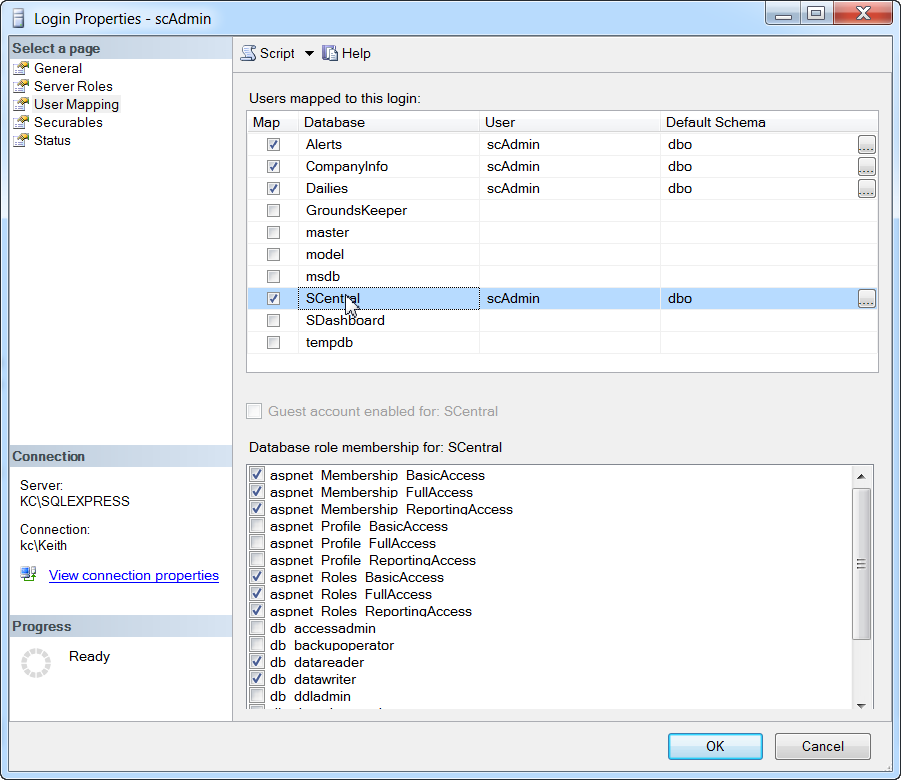Switch to the Securables page
The image size is (901, 780).
pos(68,122)
